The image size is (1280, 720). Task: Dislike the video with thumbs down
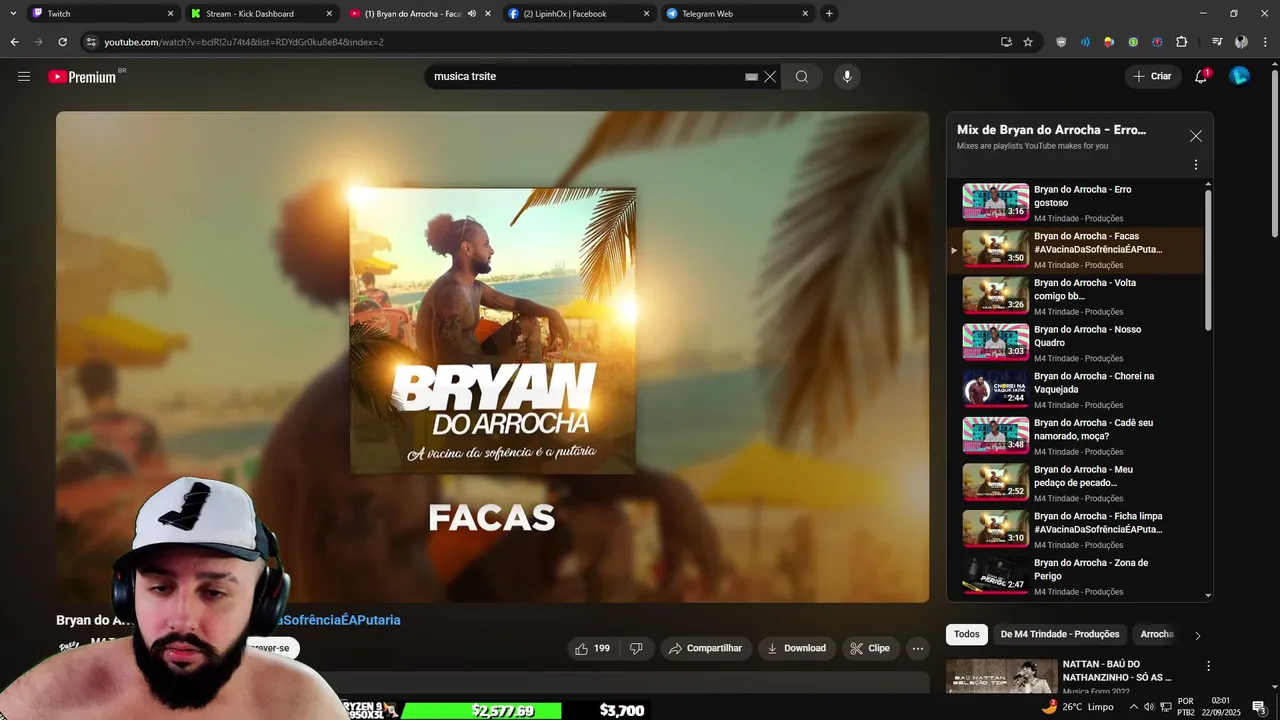click(636, 648)
